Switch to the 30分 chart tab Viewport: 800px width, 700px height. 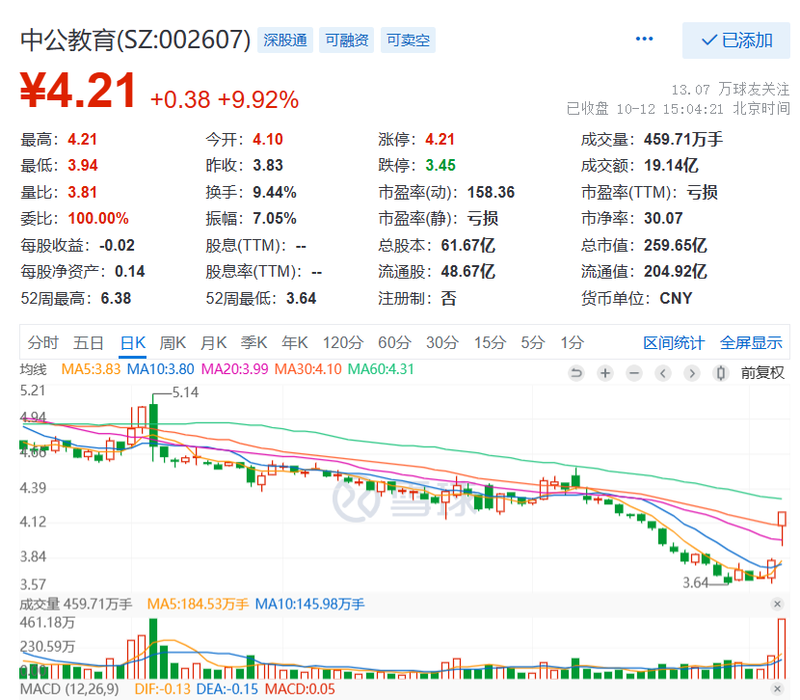tap(442, 342)
